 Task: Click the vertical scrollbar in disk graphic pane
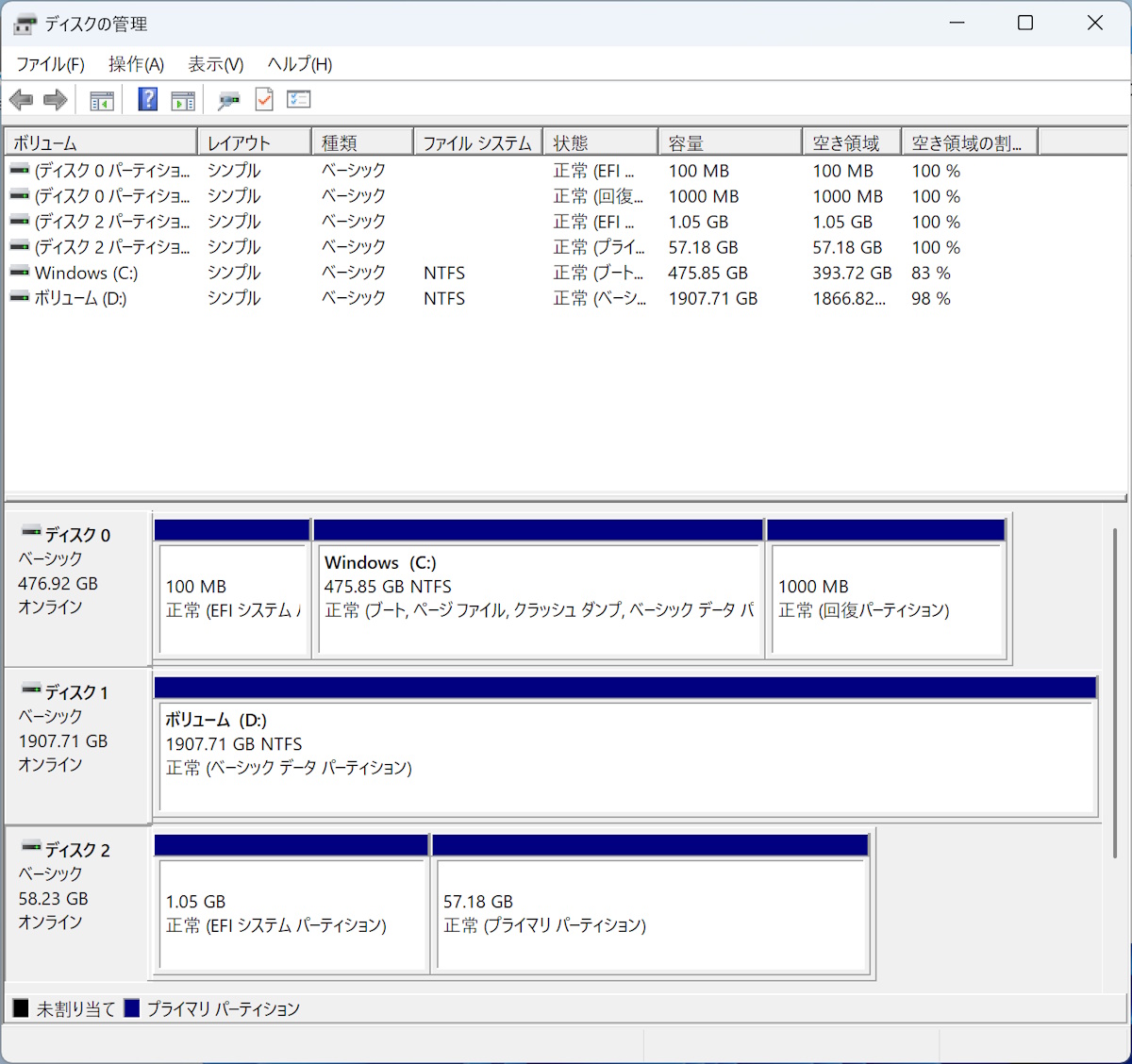coord(1115,693)
